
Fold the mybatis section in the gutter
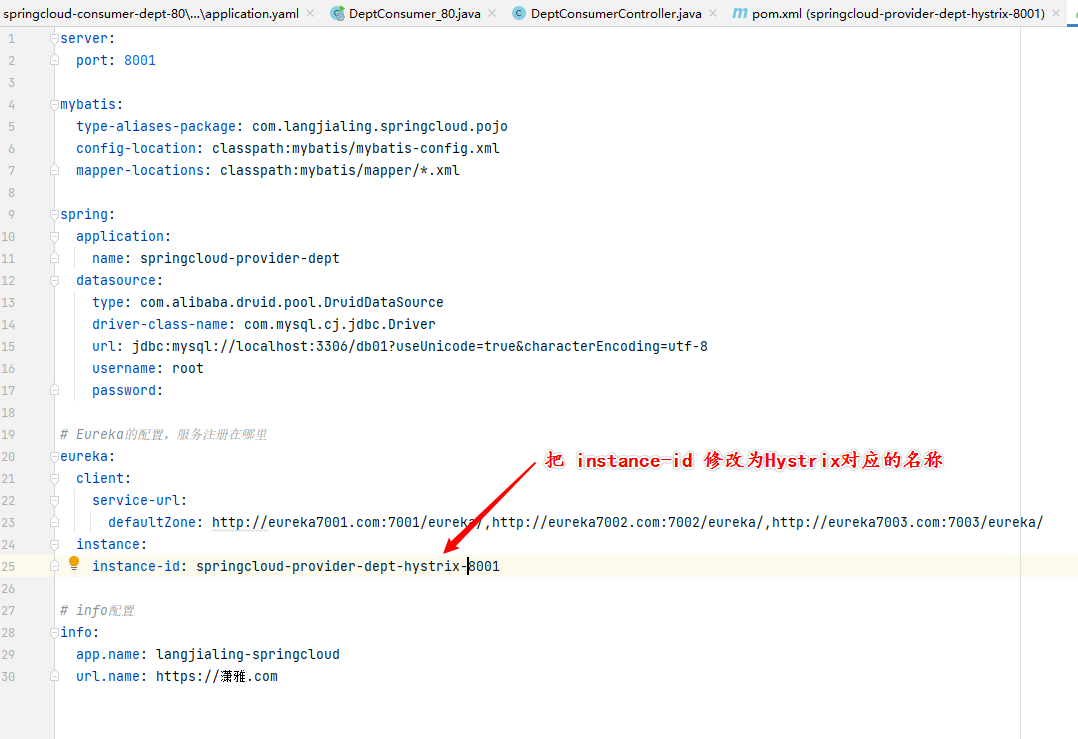coord(55,104)
